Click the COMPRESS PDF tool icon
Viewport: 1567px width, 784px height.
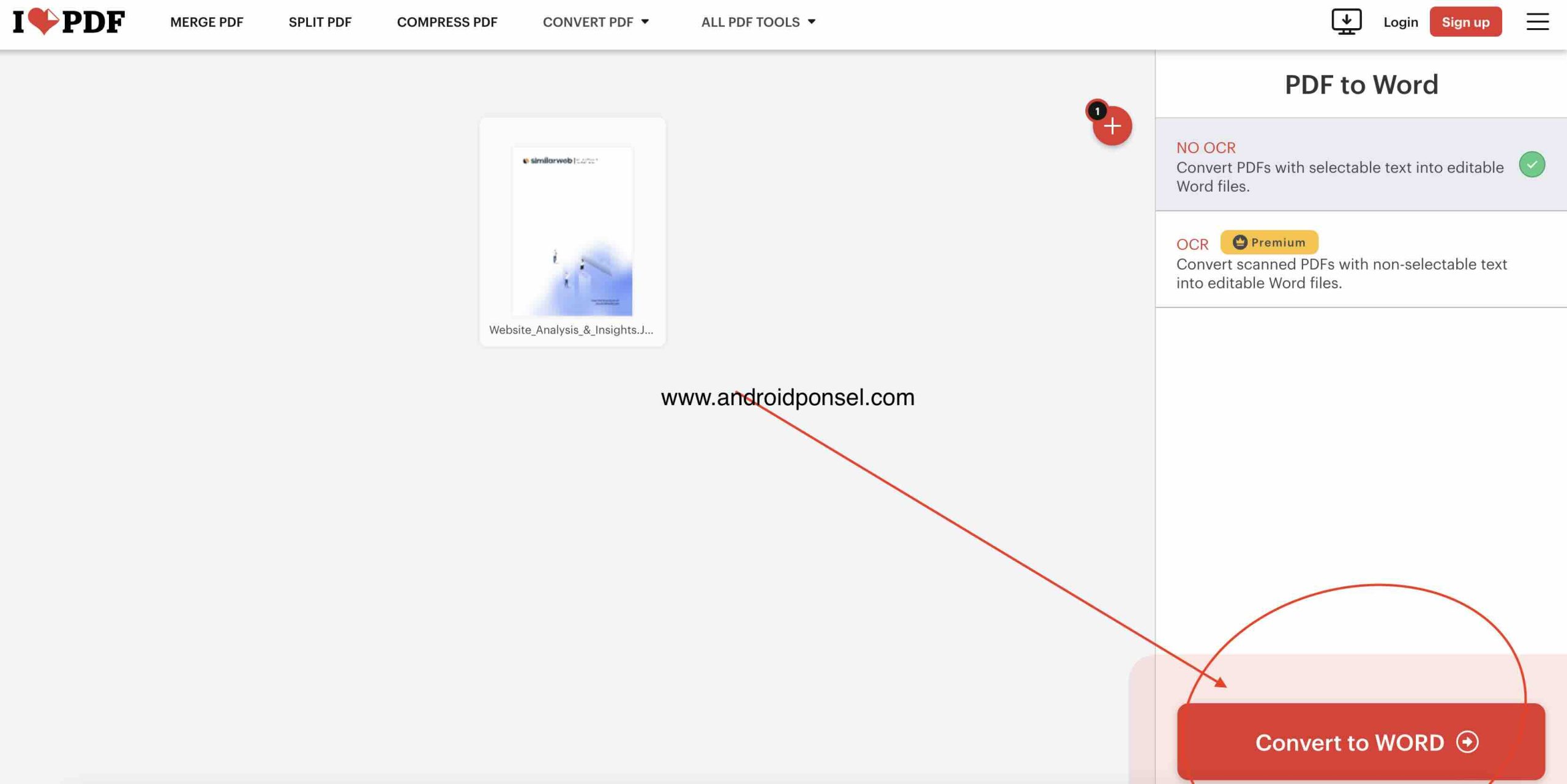(447, 22)
